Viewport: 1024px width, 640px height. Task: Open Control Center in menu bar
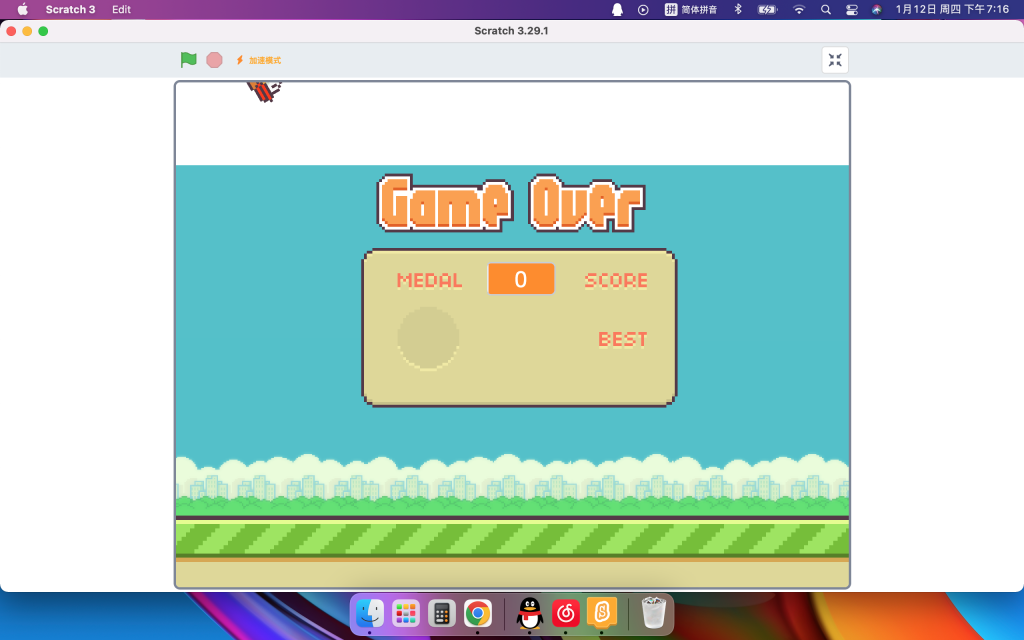pyautogui.click(x=852, y=9)
